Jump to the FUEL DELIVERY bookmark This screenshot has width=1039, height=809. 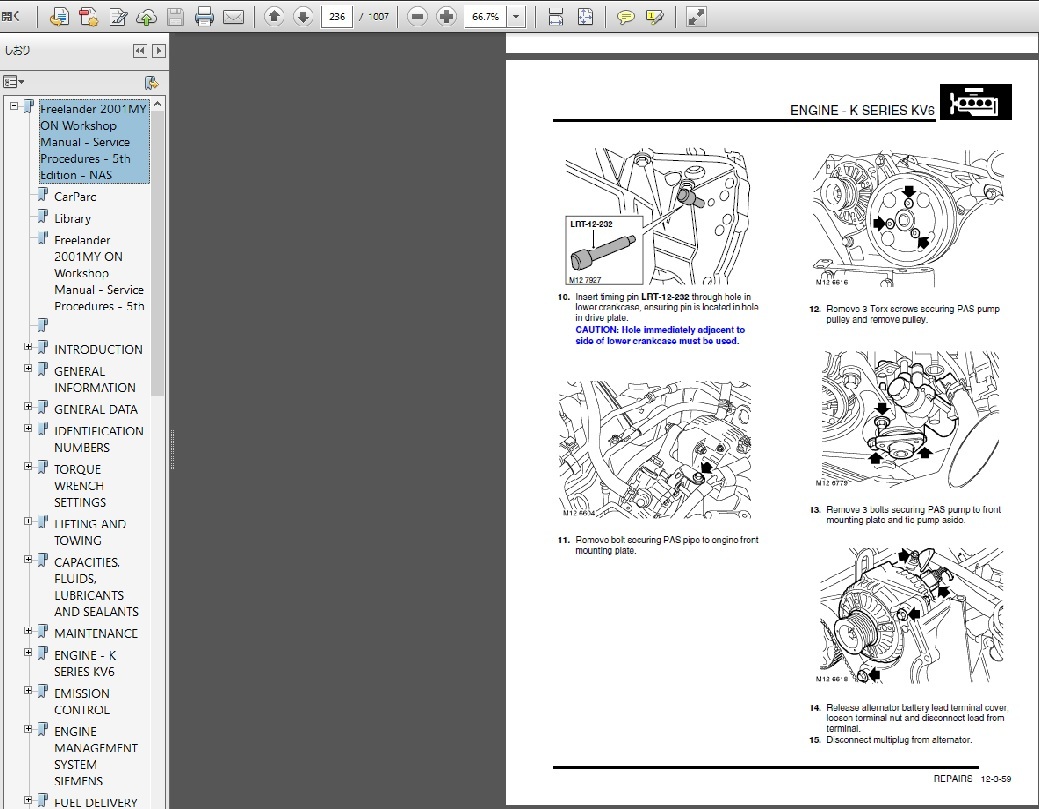(96, 802)
